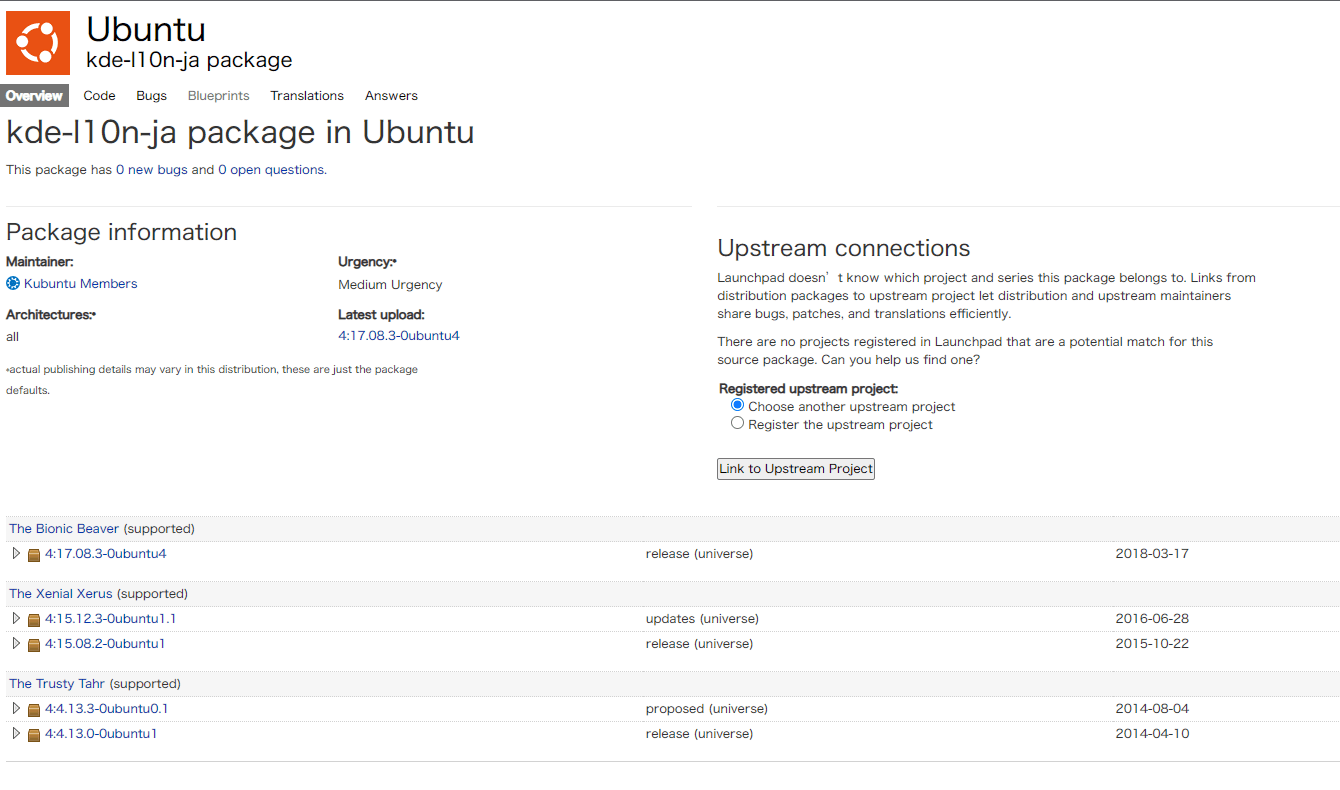Expand the 4:15.08.2-0ubuntu1 release row
1340x790 pixels.
(x=16, y=643)
